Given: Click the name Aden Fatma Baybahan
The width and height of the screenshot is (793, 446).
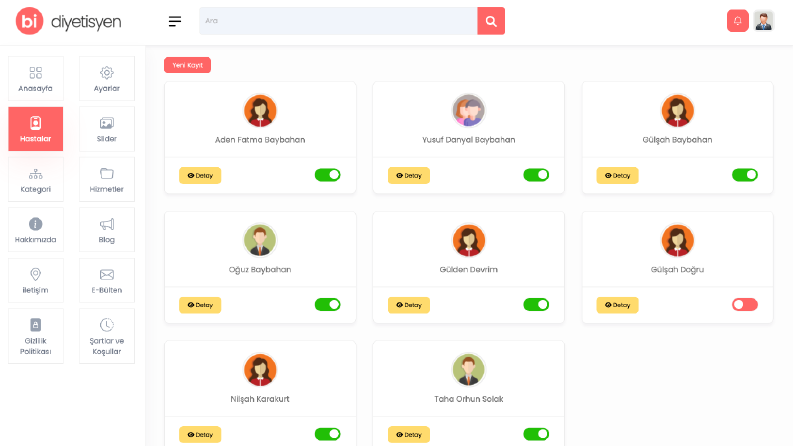Looking at the screenshot, I should point(260,140).
